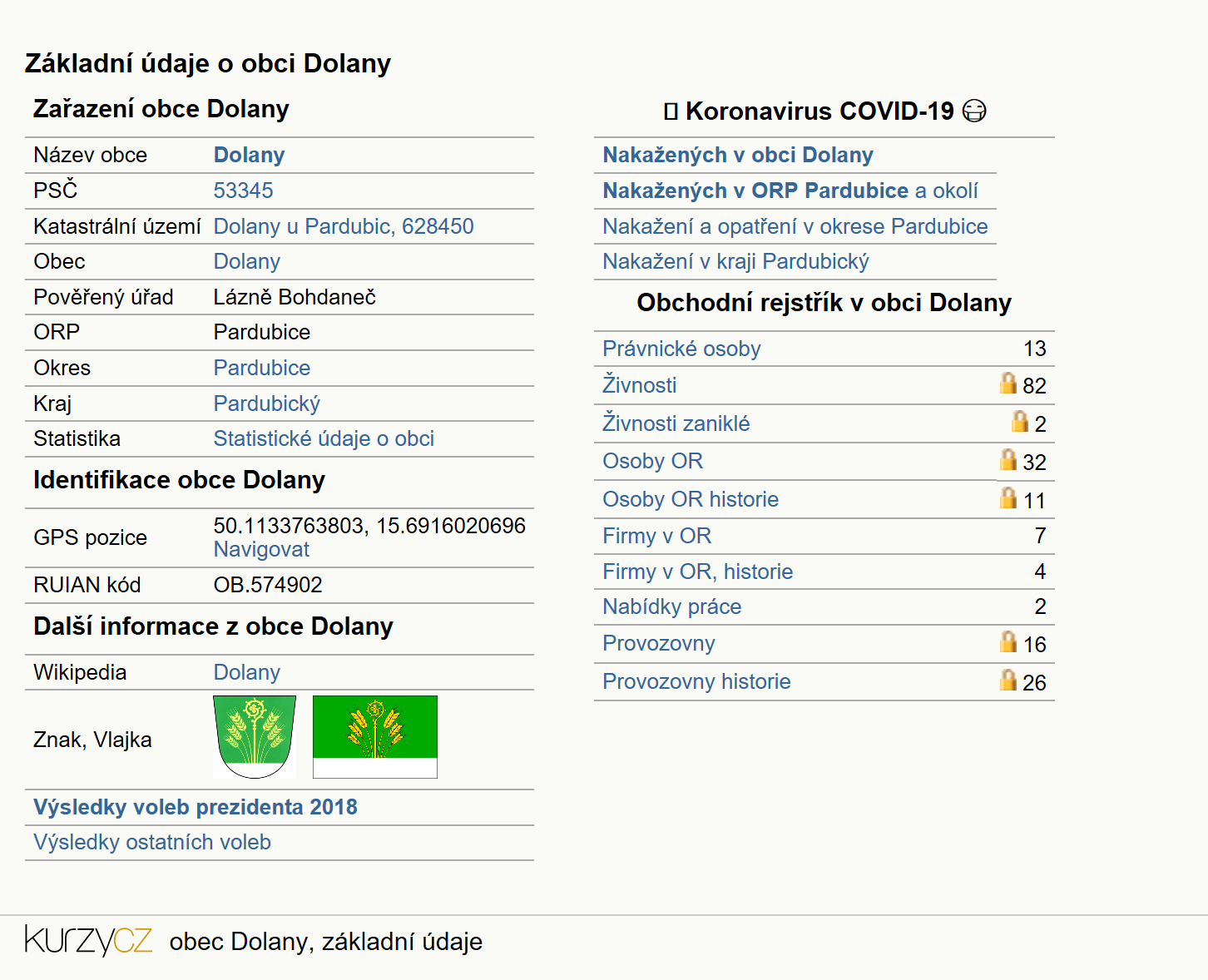Viewport: 1208px width, 980px height.
Task: Open the Provozovny historie link
Action: (696, 681)
